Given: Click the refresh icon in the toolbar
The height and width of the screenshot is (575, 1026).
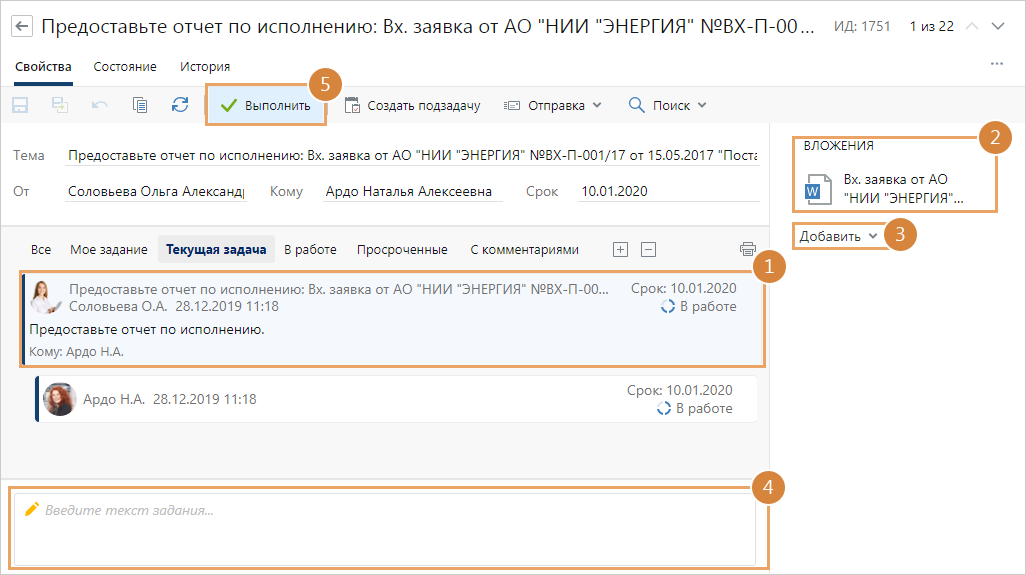Looking at the screenshot, I should pos(180,105).
